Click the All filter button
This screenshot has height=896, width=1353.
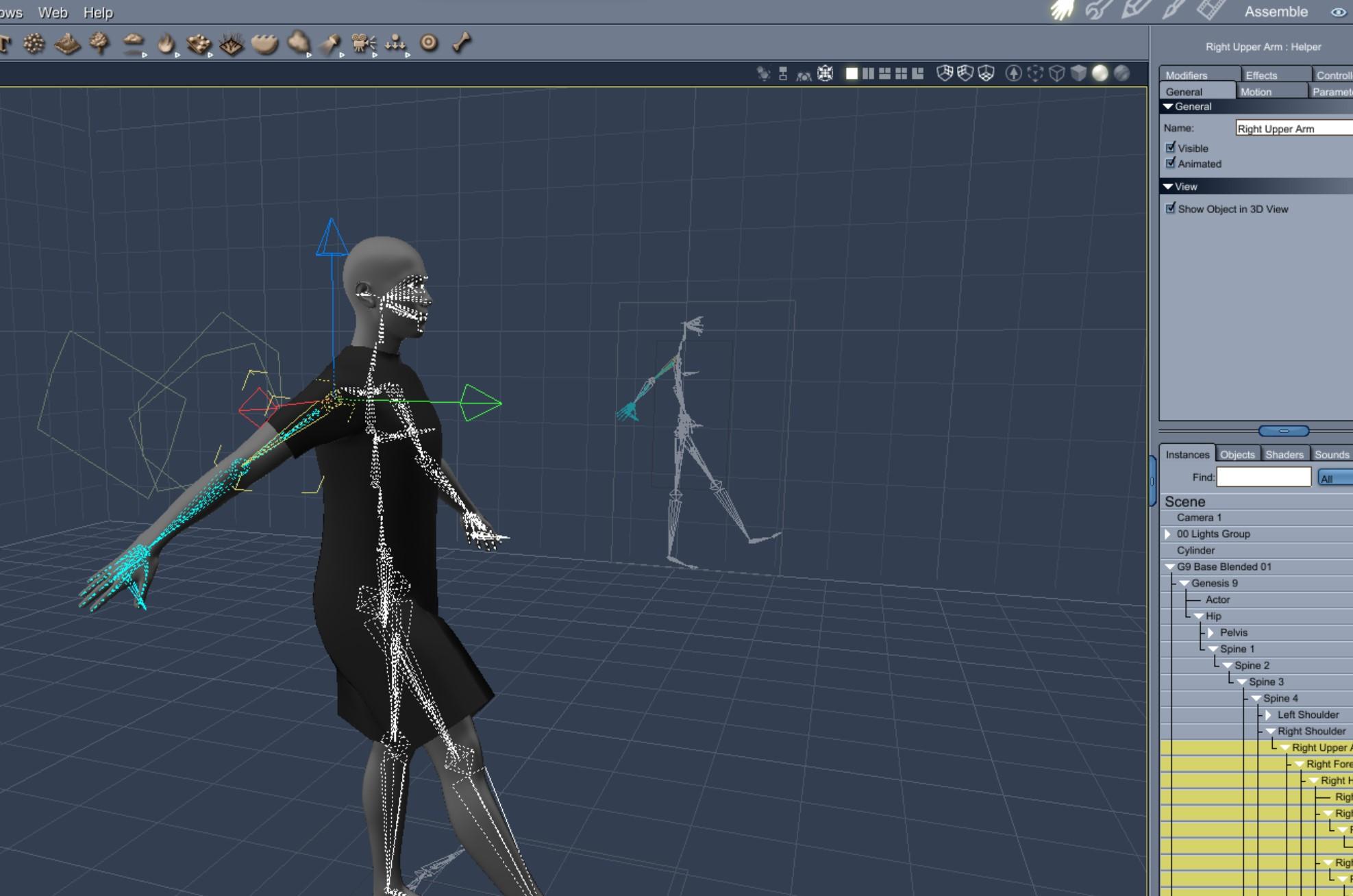click(1334, 478)
